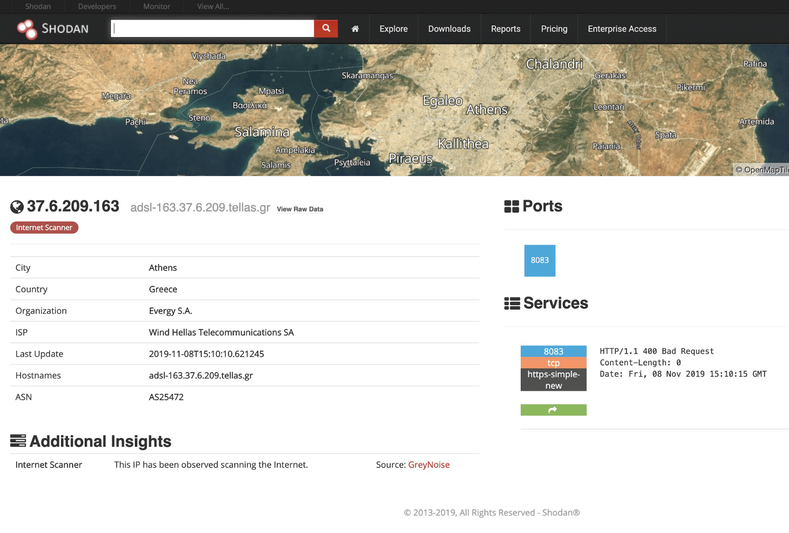Focus the Shodan search input field
The height and width of the screenshot is (533, 789).
click(212, 28)
